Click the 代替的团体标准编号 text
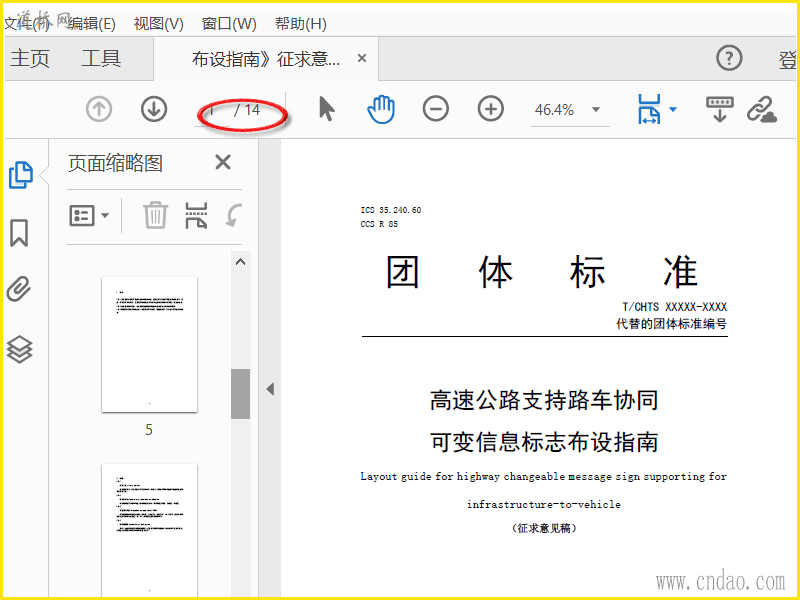Image resolution: width=800 pixels, height=600 pixels. [x=671, y=323]
